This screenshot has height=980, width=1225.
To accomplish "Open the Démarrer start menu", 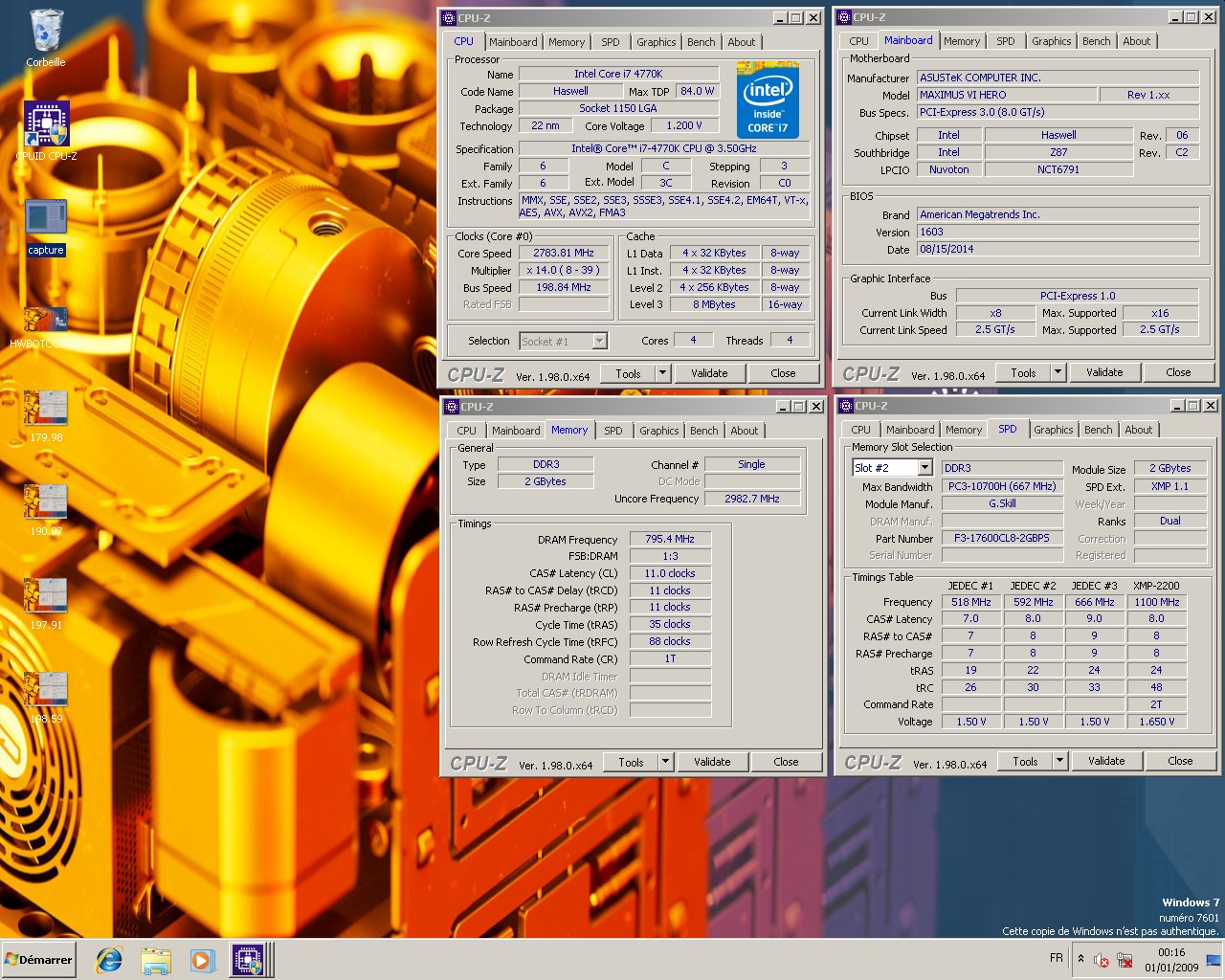I will [x=38, y=960].
